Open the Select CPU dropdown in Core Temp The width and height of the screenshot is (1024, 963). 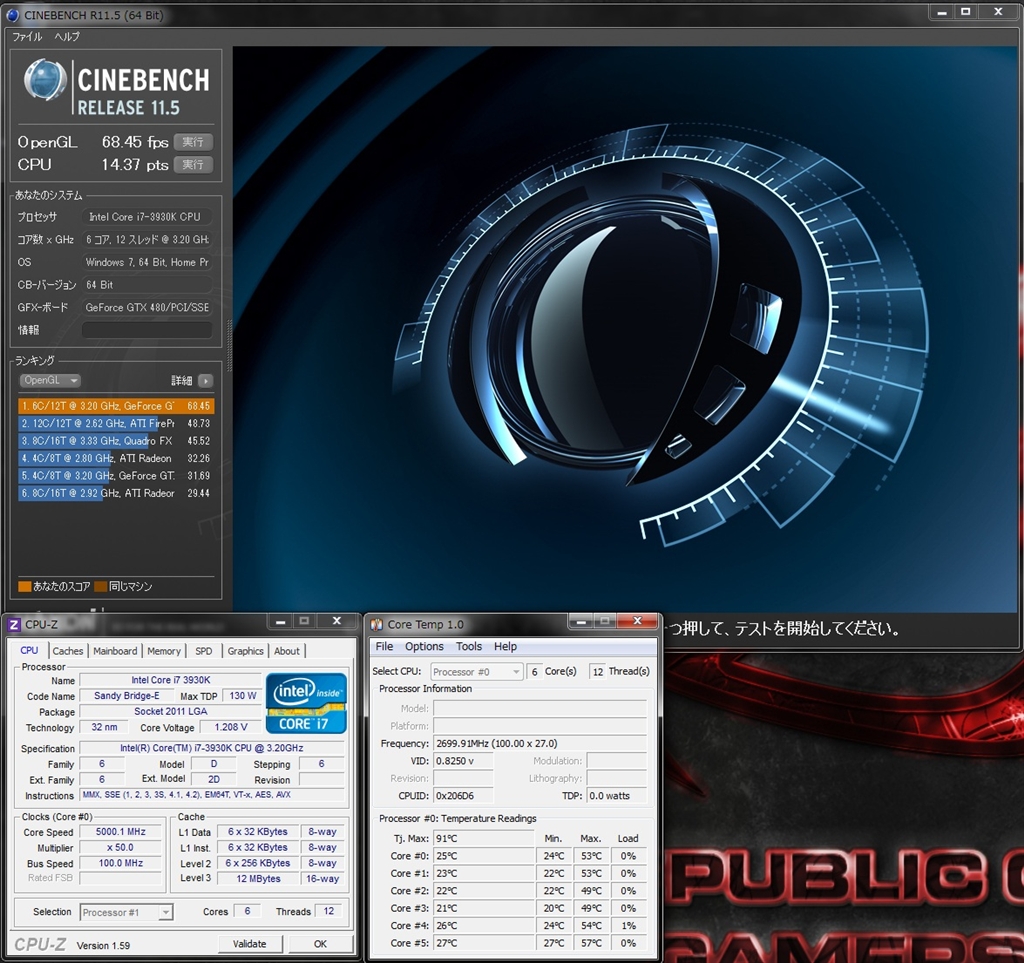(477, 672)
